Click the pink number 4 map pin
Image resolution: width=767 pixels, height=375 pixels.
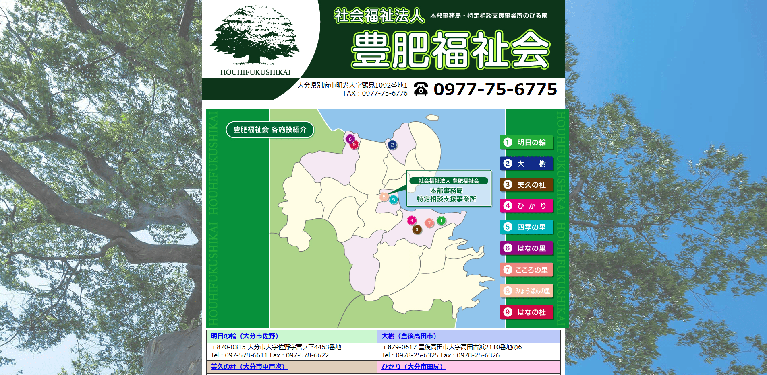[412, 220]
